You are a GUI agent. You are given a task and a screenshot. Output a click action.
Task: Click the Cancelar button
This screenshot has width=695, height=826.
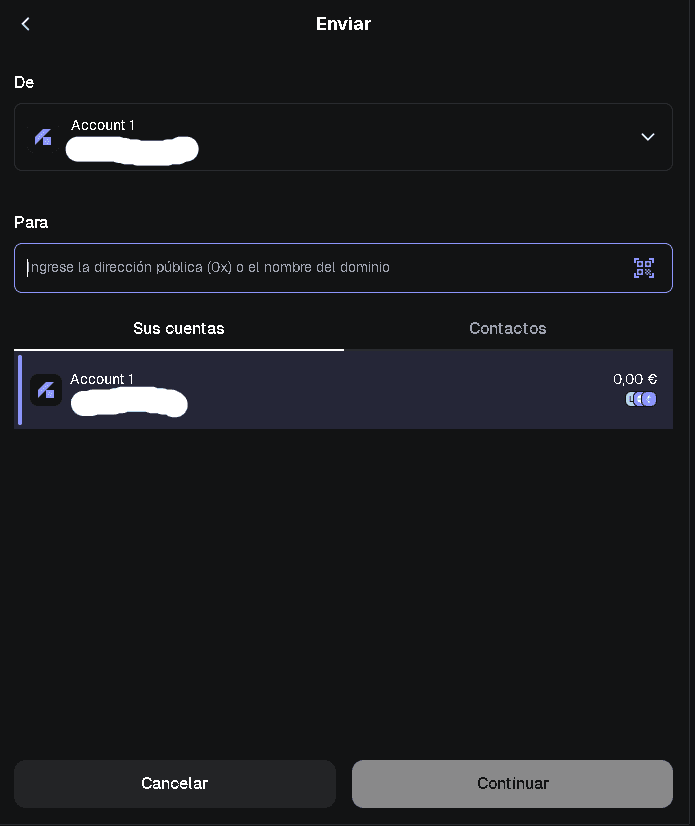coord(174,783)
